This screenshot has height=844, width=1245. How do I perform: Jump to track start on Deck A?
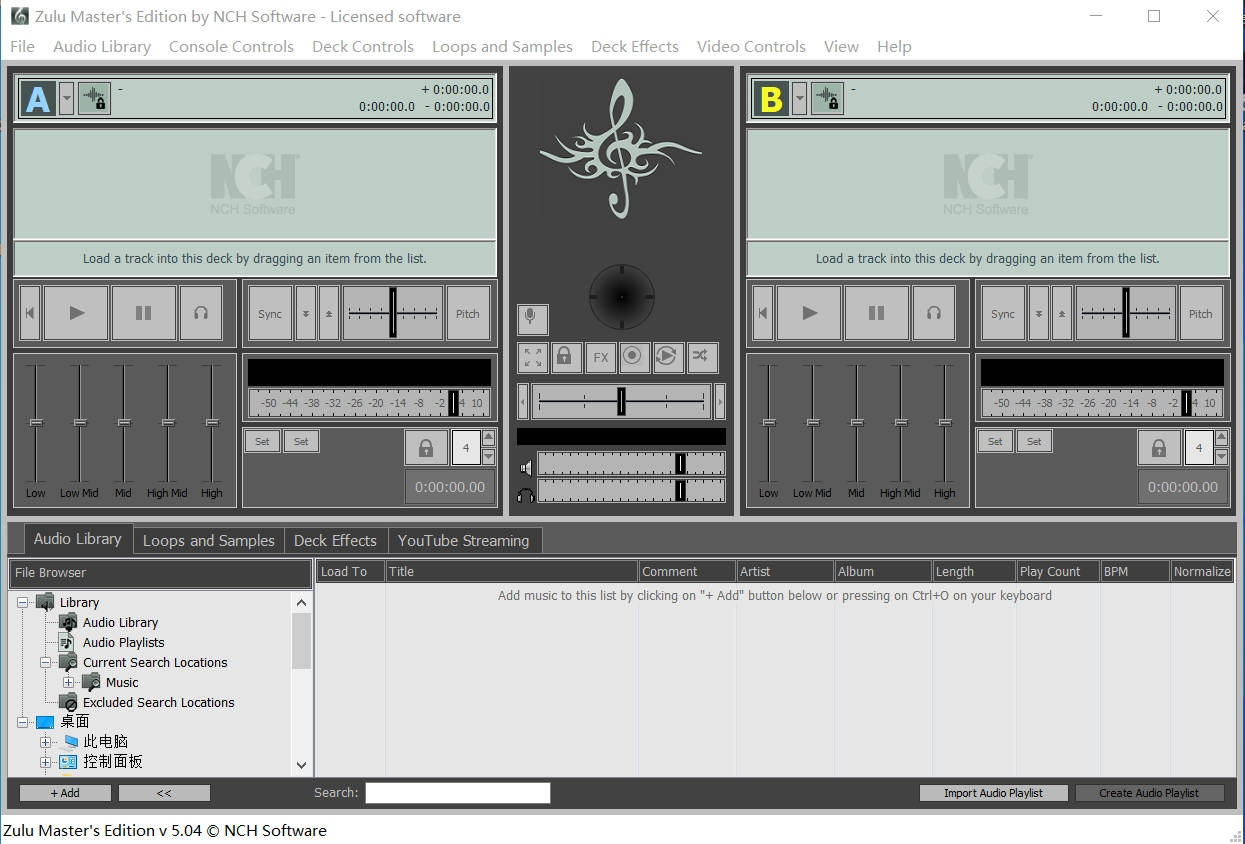pos(30,313)
